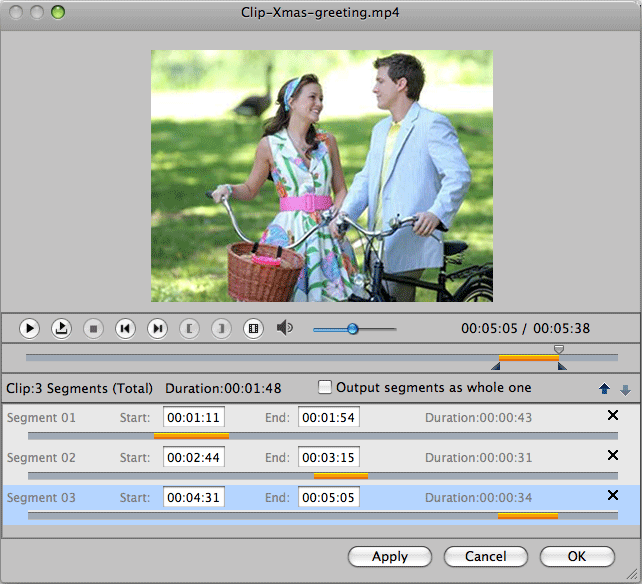Screen dimensions: 642x584
Task: Jump to previous frame button
Action: pos(125,328)
